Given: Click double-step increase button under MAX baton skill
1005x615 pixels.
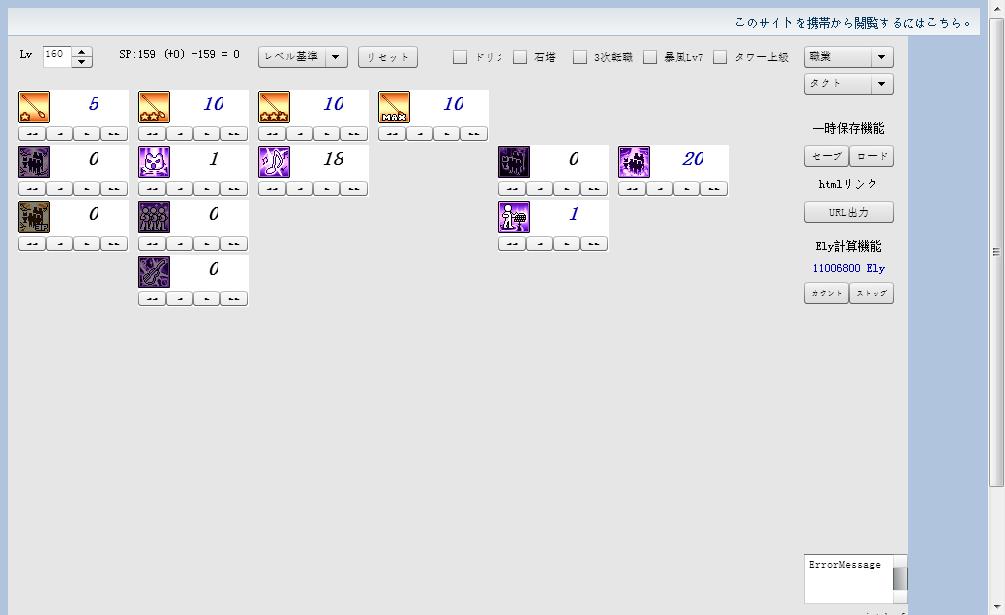Looking at the screenshot, I should (x=474, y=133).
